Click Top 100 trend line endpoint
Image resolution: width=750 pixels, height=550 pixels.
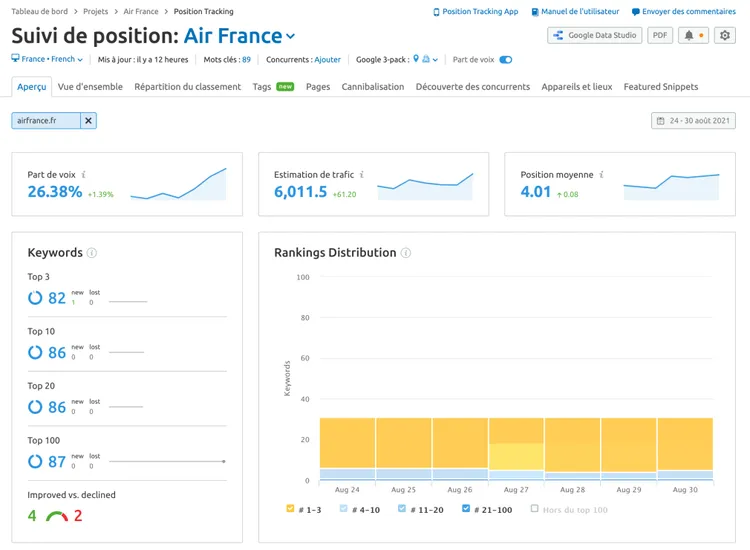pyautogui.click(x=223, y=462)
